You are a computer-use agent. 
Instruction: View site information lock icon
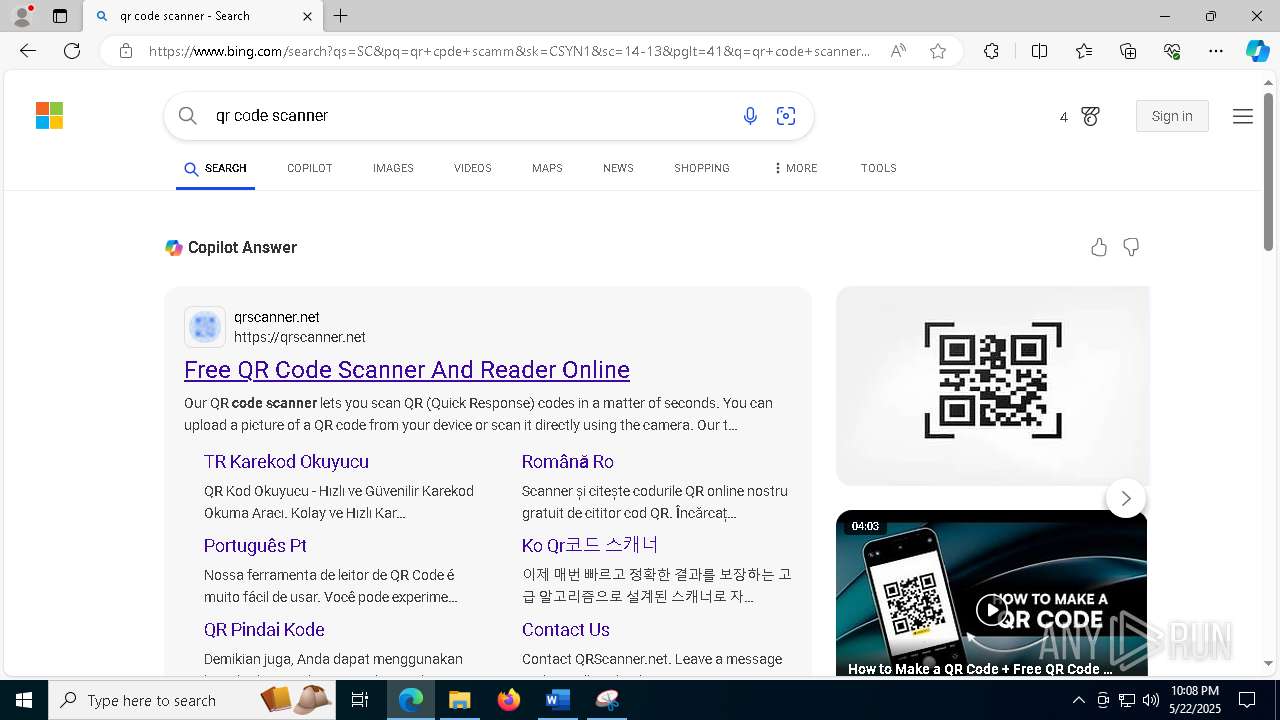[126, 51]
